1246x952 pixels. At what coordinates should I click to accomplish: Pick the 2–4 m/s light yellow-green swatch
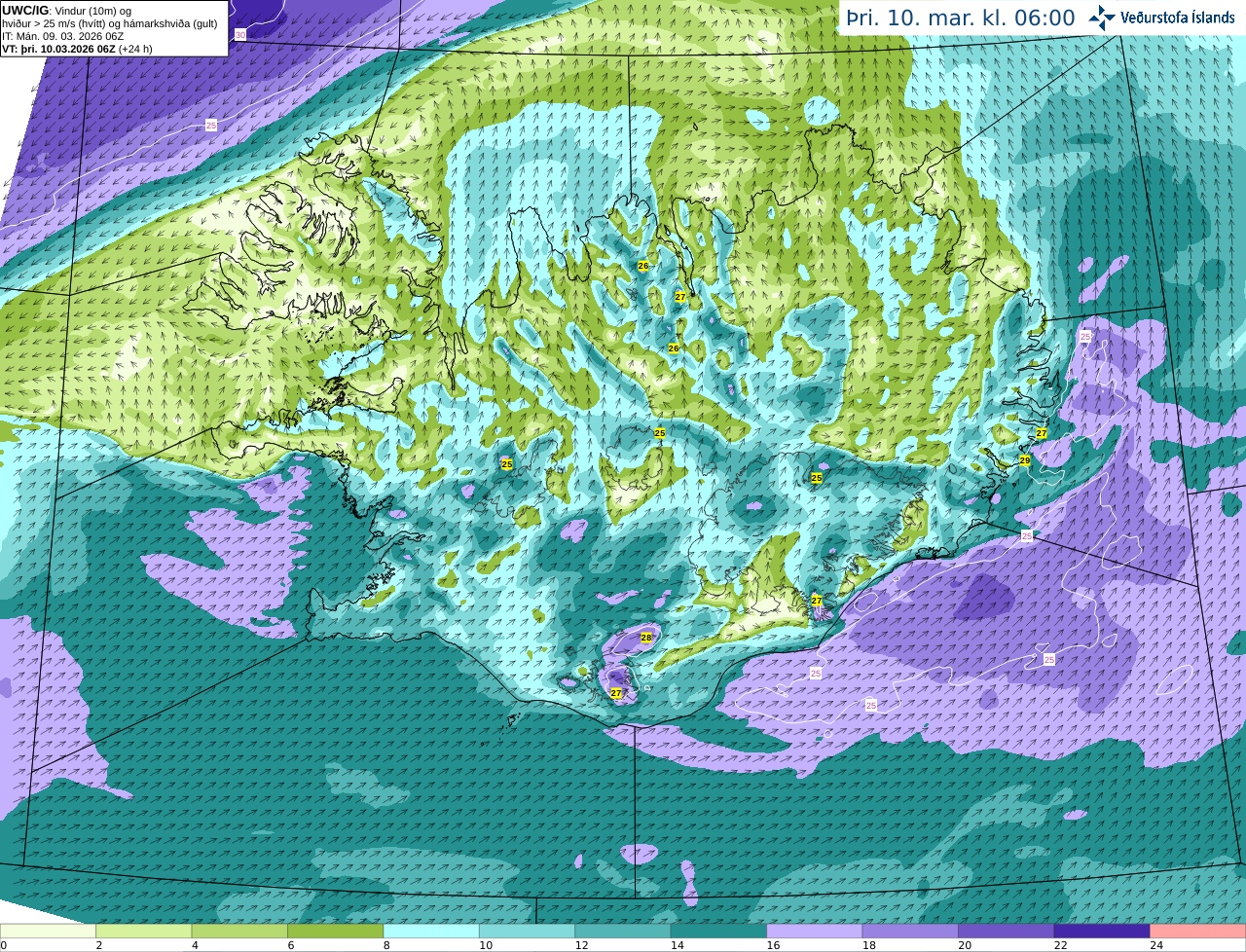point(144,931)
